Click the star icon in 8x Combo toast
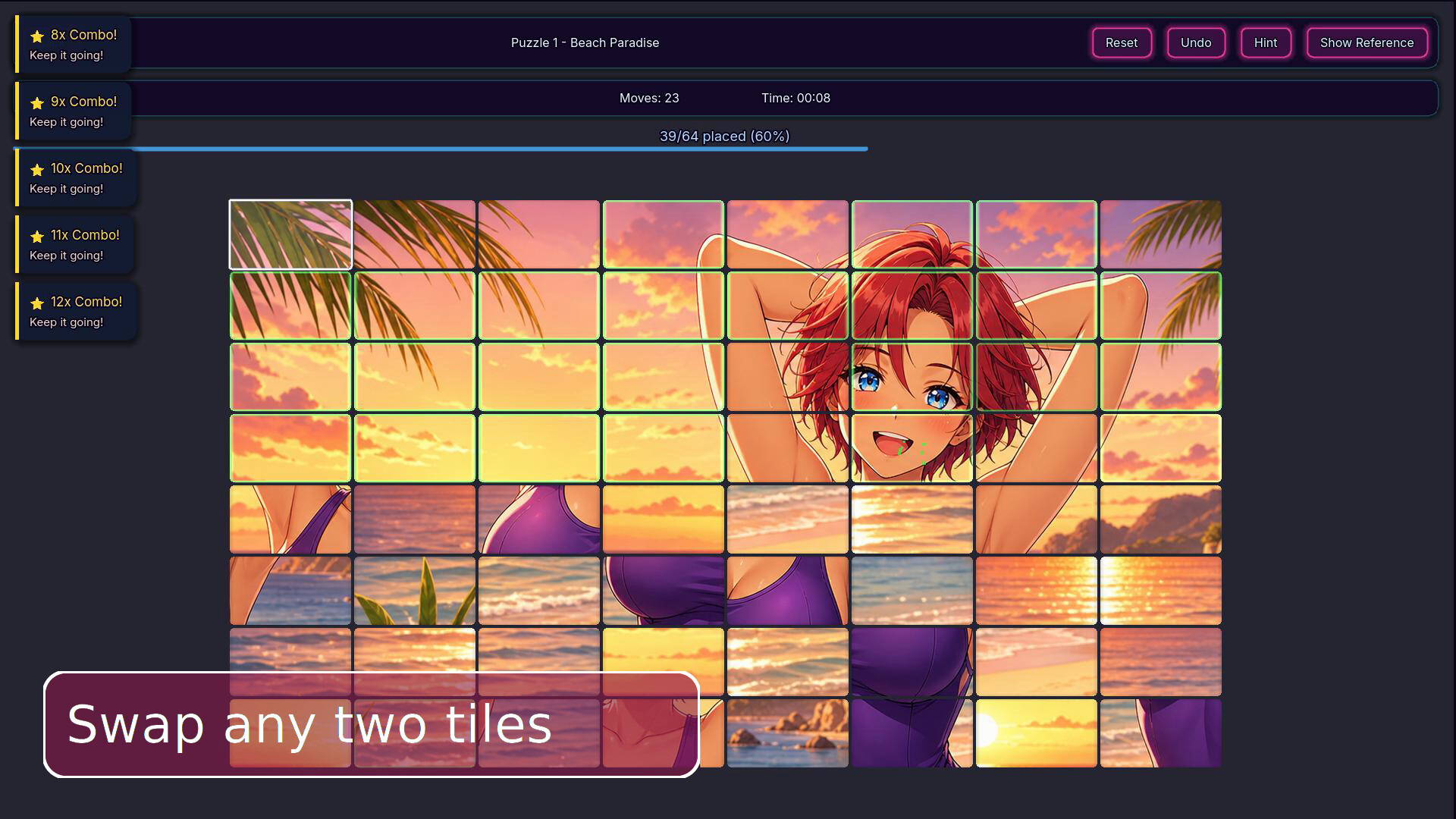 click(37, 36)
